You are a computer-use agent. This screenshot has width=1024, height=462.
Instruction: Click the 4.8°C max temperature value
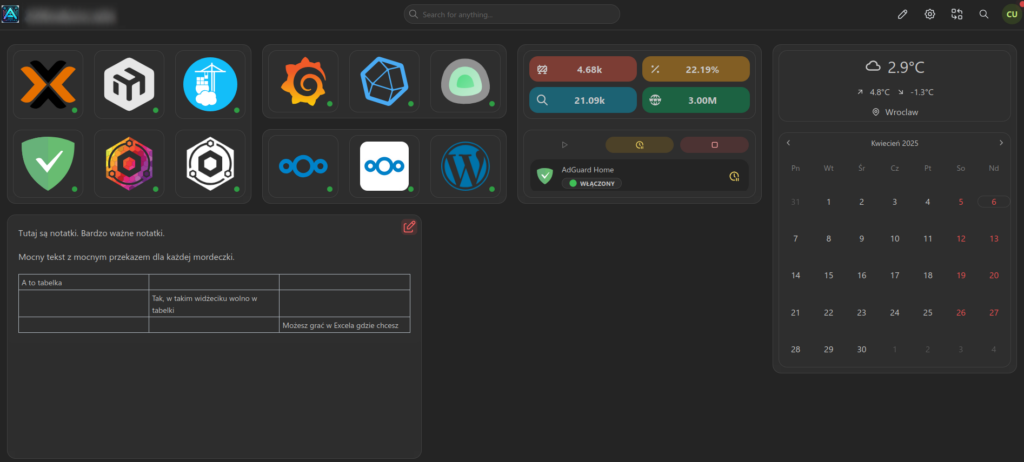pyautogui.click(x=879, y=92)
